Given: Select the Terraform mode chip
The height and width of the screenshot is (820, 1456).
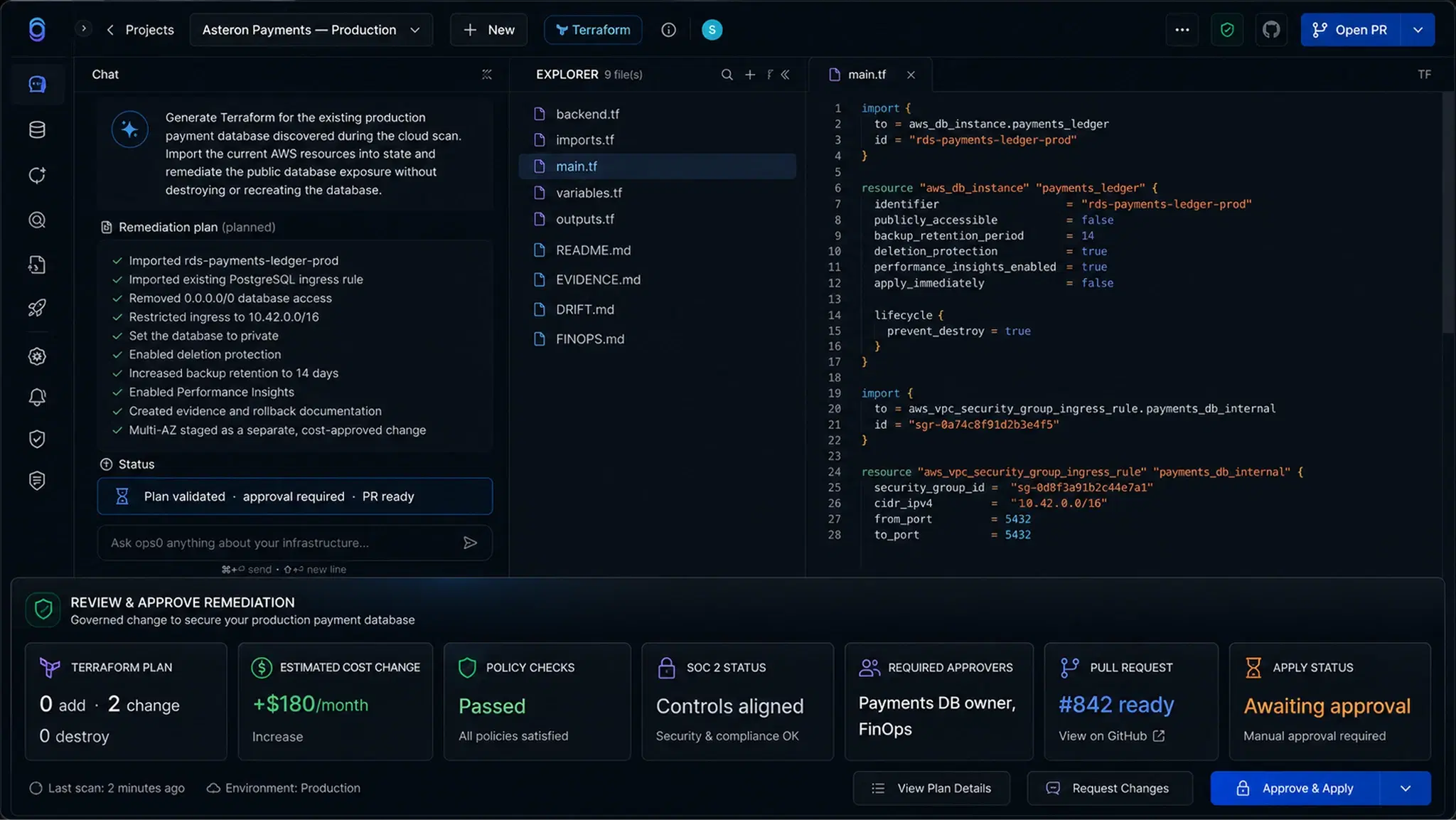Looking at the screenshot, I should coord(593,30).
